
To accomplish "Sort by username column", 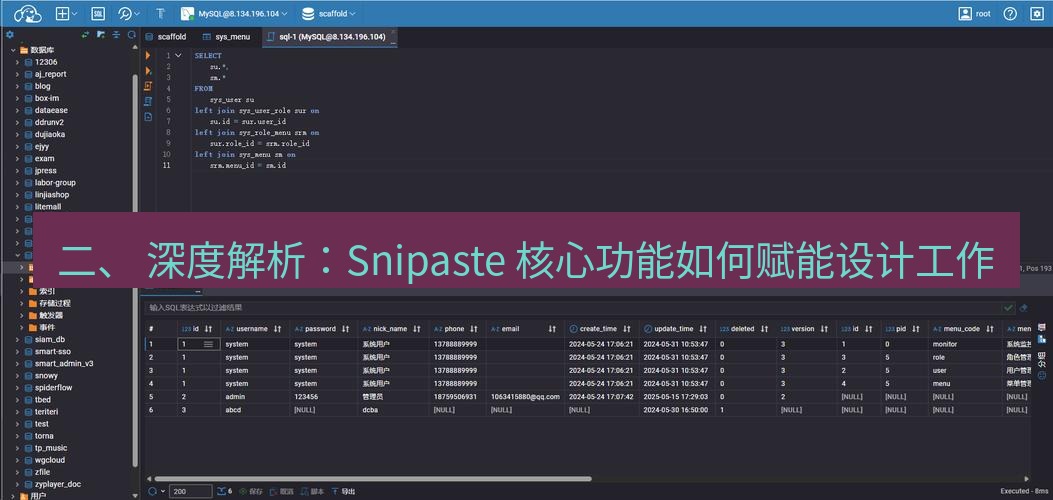I will tap(279, 329).
